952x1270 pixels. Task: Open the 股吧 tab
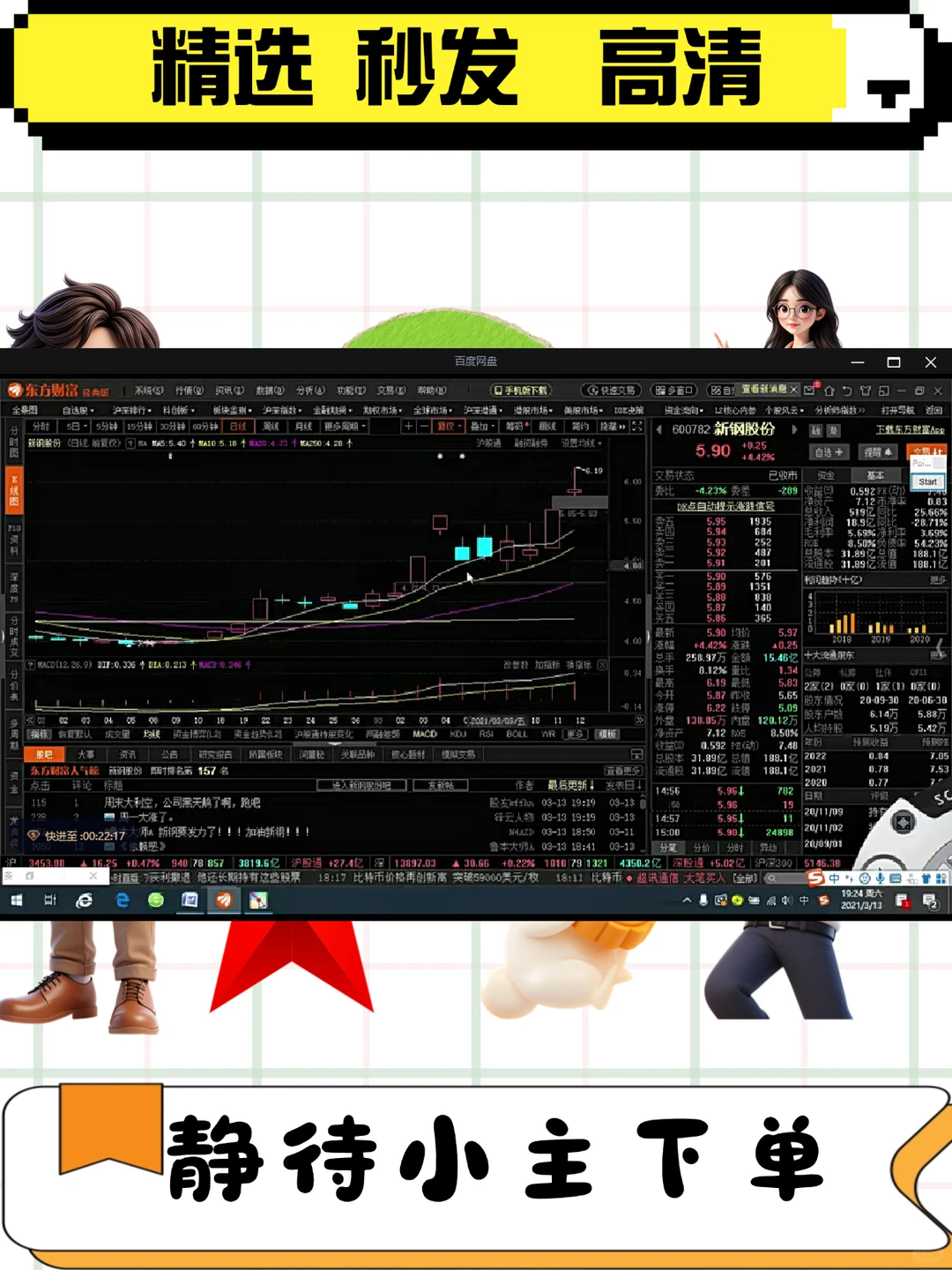pyautogui.click(x=44, y=754)
